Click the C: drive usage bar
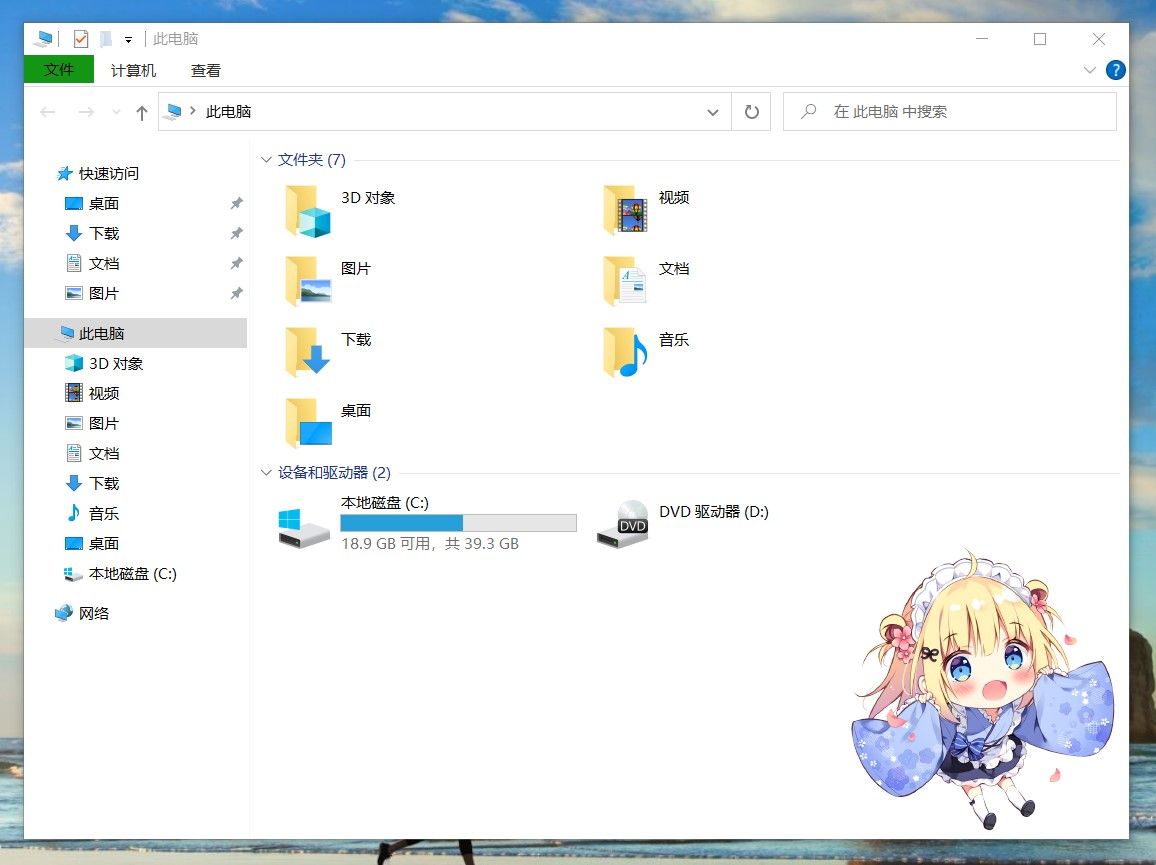 [459, 523]
